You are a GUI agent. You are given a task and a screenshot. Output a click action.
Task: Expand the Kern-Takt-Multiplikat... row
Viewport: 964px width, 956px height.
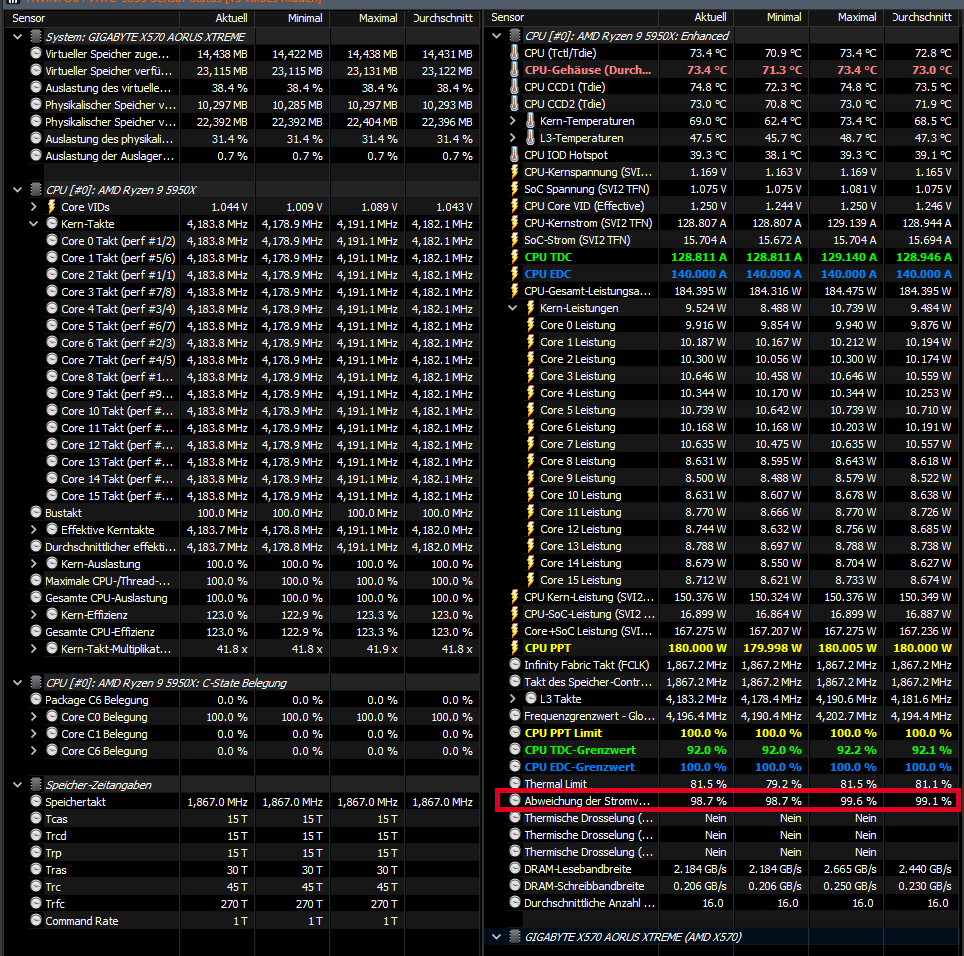click(34, 649)
